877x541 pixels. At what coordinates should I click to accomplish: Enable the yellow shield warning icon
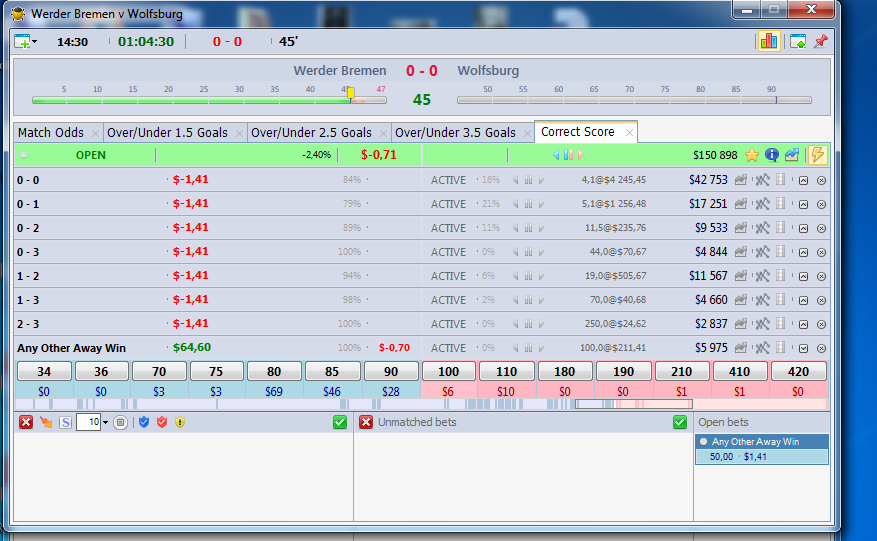180,422
